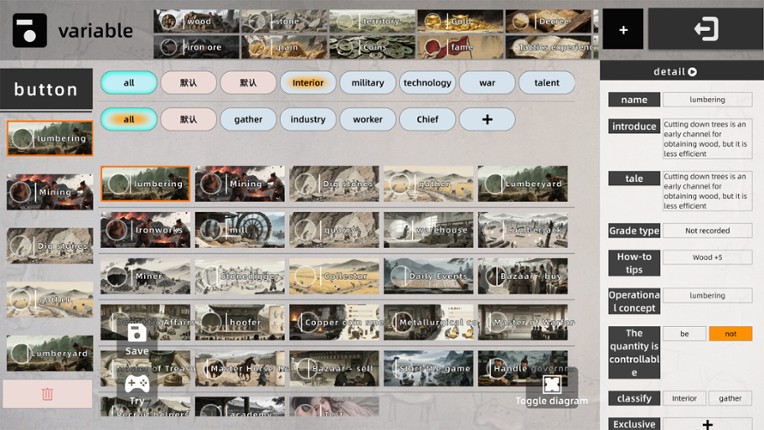Click the app logo icon beside variable
The image size is (764, 430).
click(30, 30)
